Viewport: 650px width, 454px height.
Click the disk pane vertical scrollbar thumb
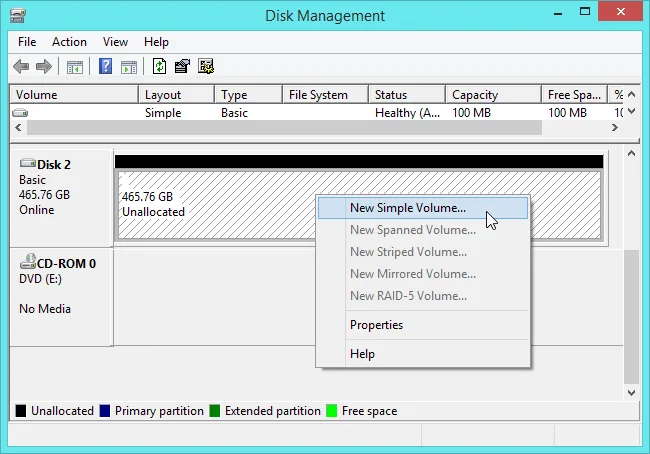(x=631, y=317)
